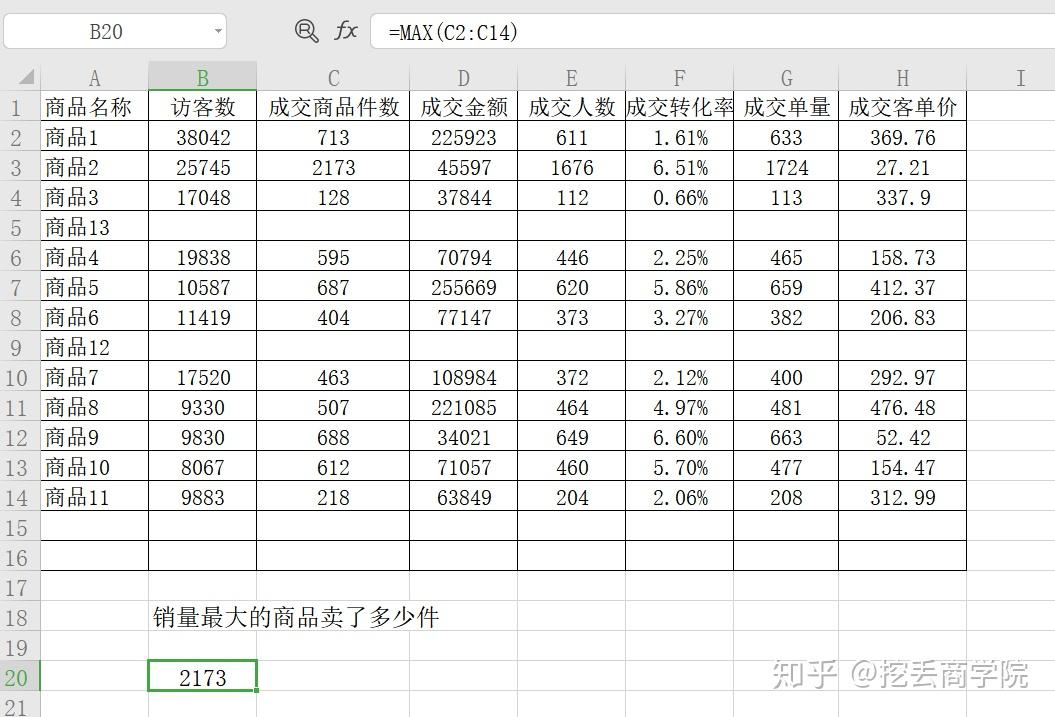
Task: Click the magnifier lookup icon beside fx
Action: [x=306, y=31]
